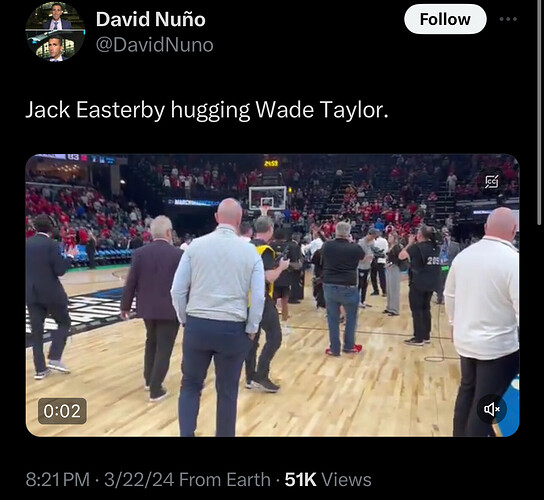Play the video of the basketball court

pos(272,295)
